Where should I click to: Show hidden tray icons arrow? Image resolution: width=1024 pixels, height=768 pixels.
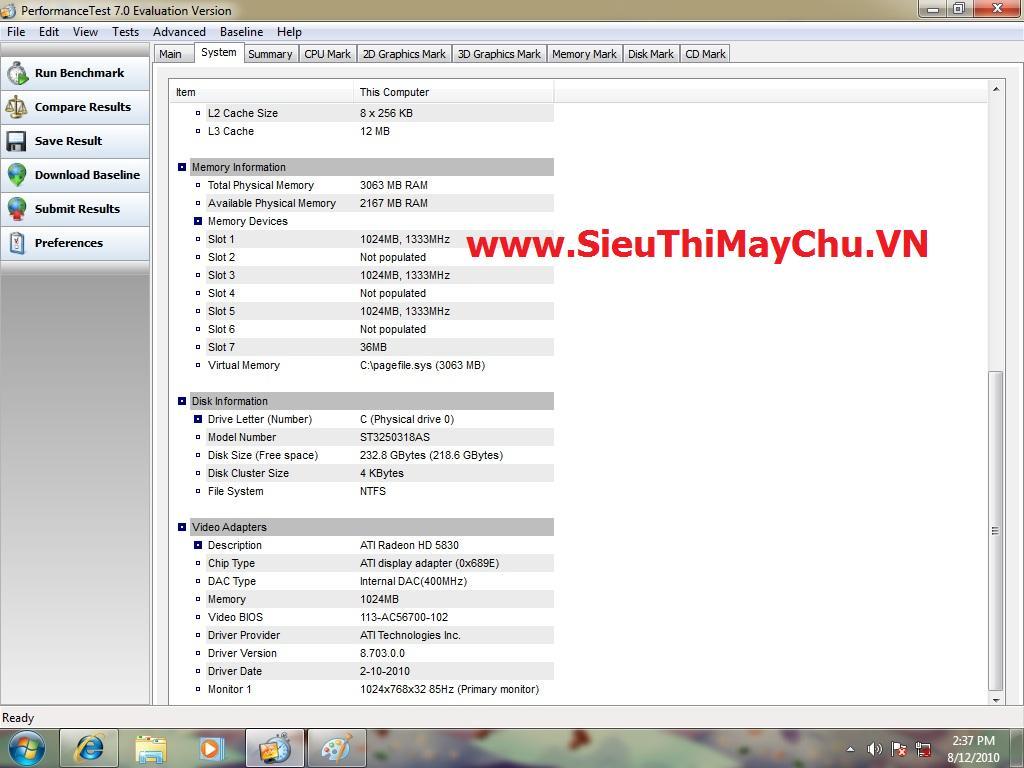click(x=850, y=749)
